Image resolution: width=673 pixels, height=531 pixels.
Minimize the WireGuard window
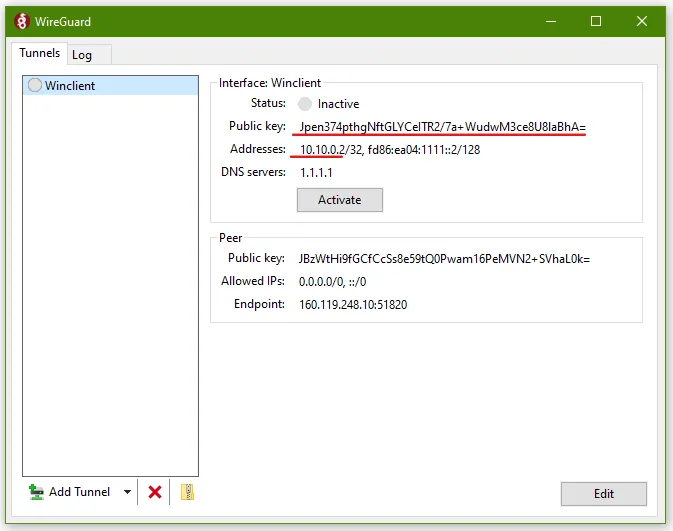[551, 21]
